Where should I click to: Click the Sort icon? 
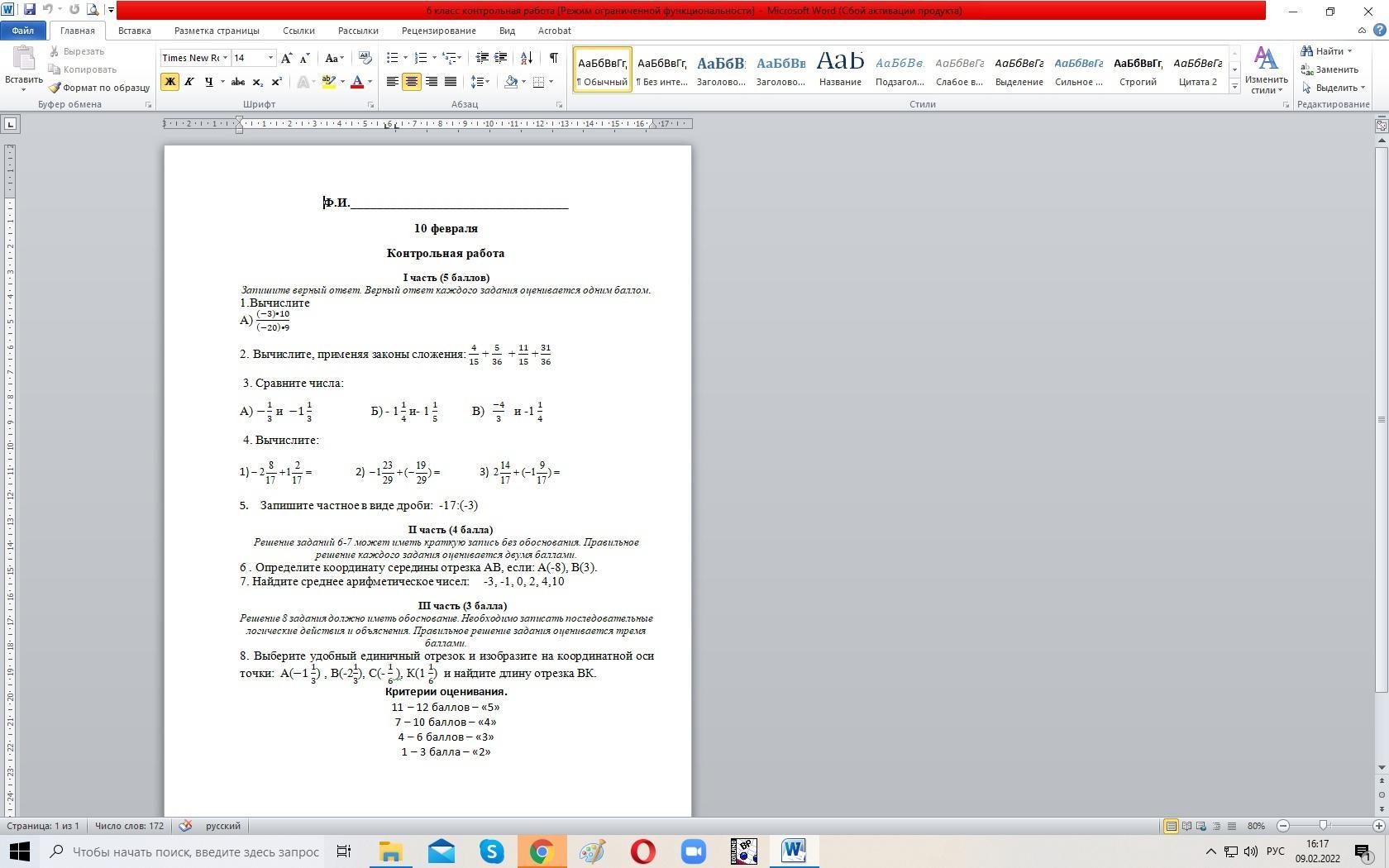(x=526, y=58)
